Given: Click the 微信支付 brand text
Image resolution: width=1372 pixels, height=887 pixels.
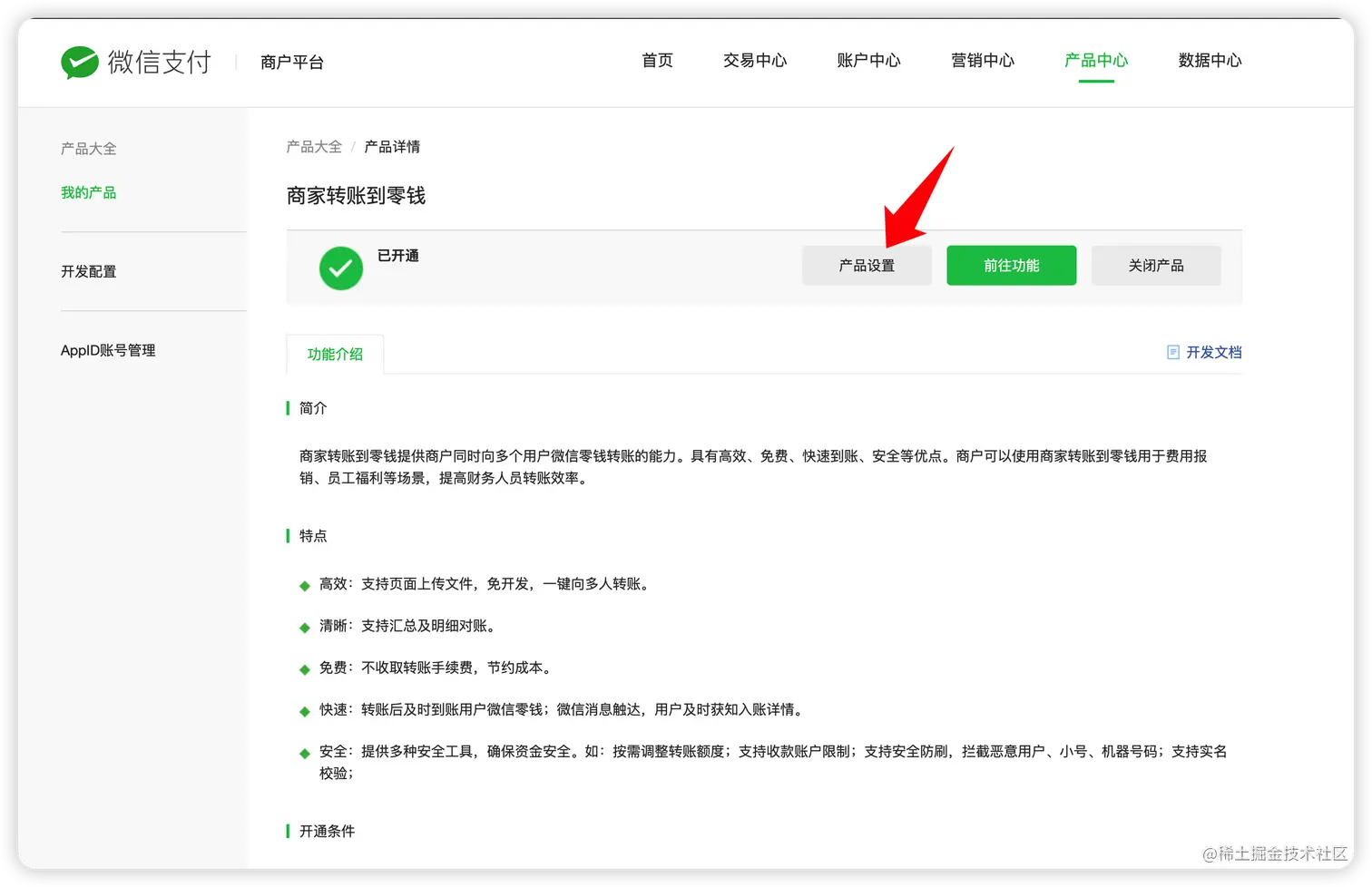Looking at the screenshot, I should (x=160, y=62).
